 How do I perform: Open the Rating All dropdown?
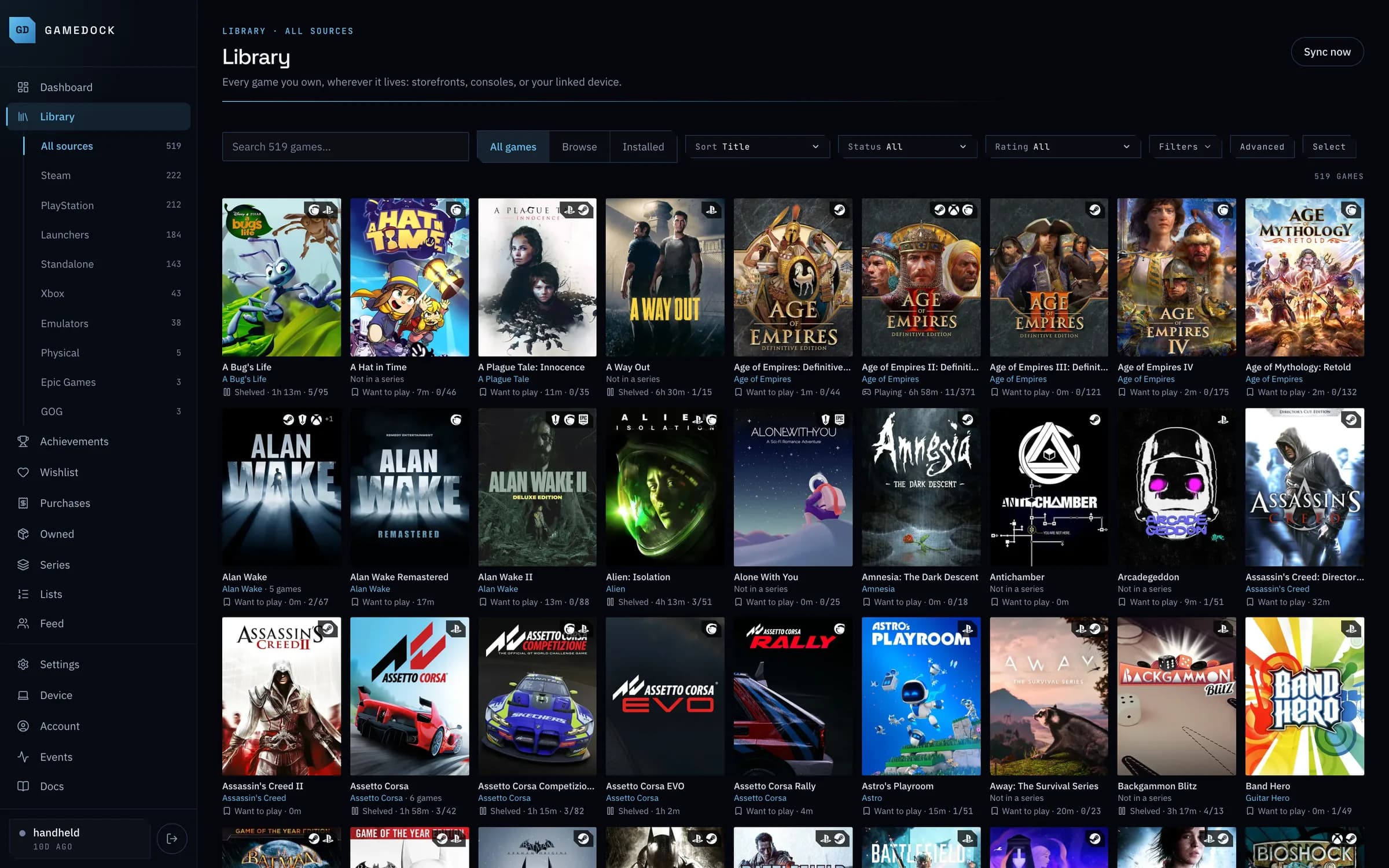click(x=1063, y=147)
